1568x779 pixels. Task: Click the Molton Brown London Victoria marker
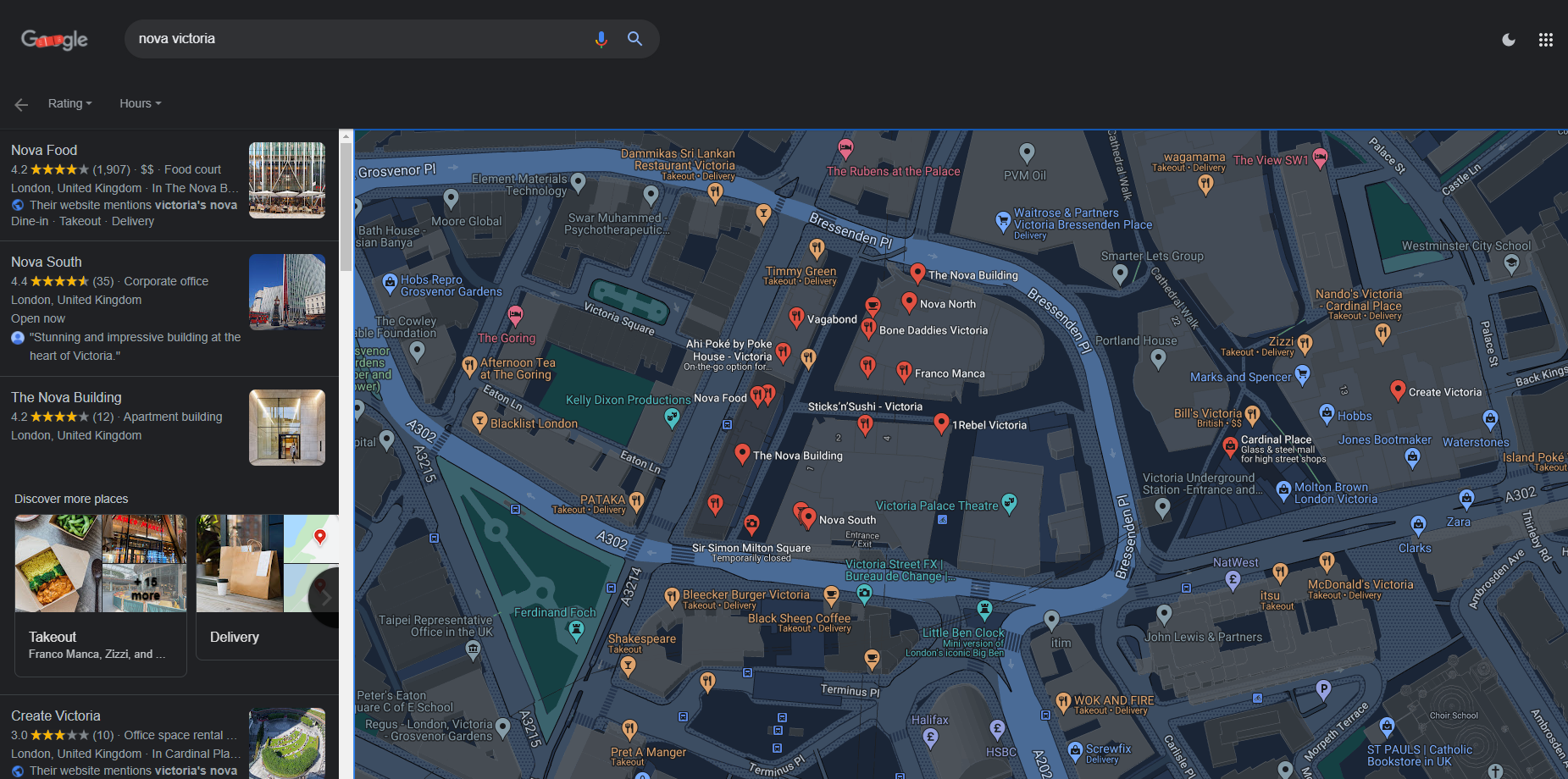click(x=1283, y=490)
